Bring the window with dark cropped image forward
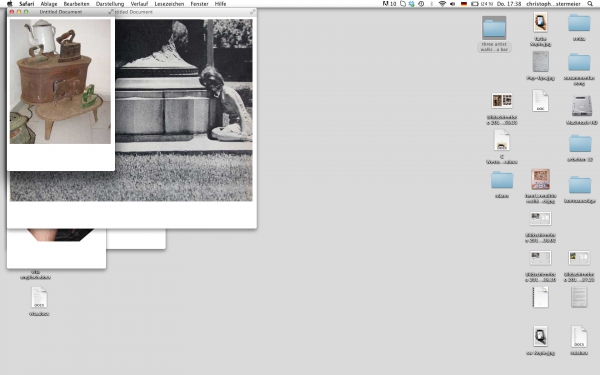Screen dimensions: 600x375 pos(56,249)
